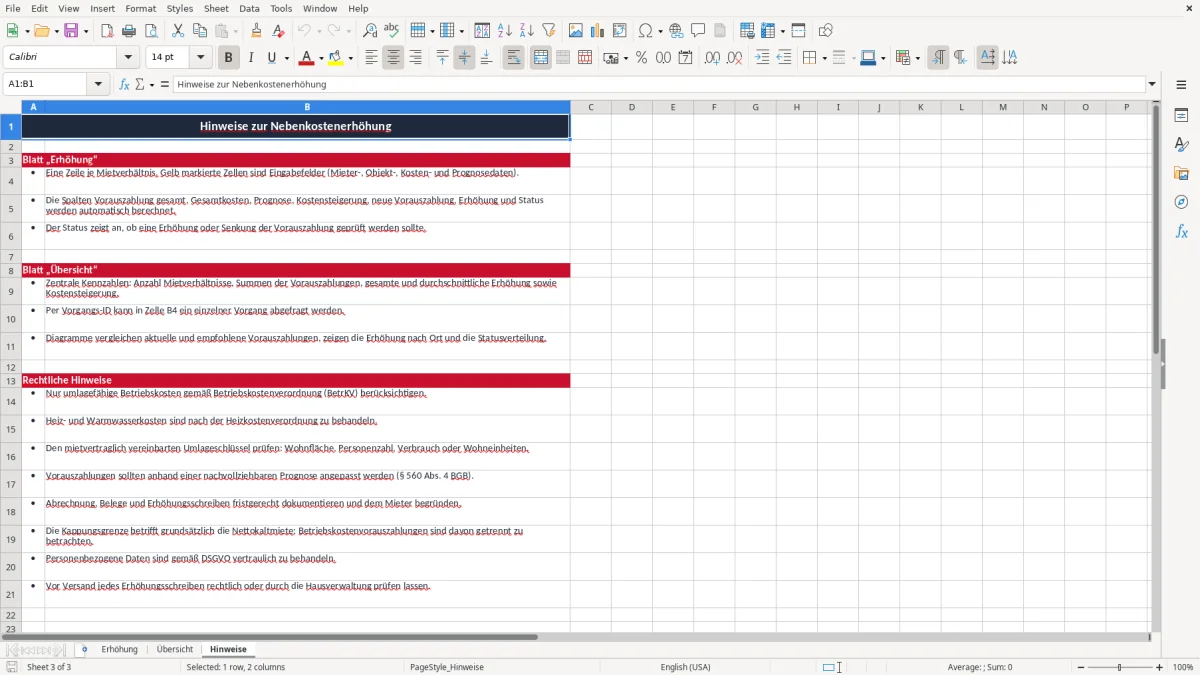
Task: Cut the selected cells
Action: tap(177, 31)
